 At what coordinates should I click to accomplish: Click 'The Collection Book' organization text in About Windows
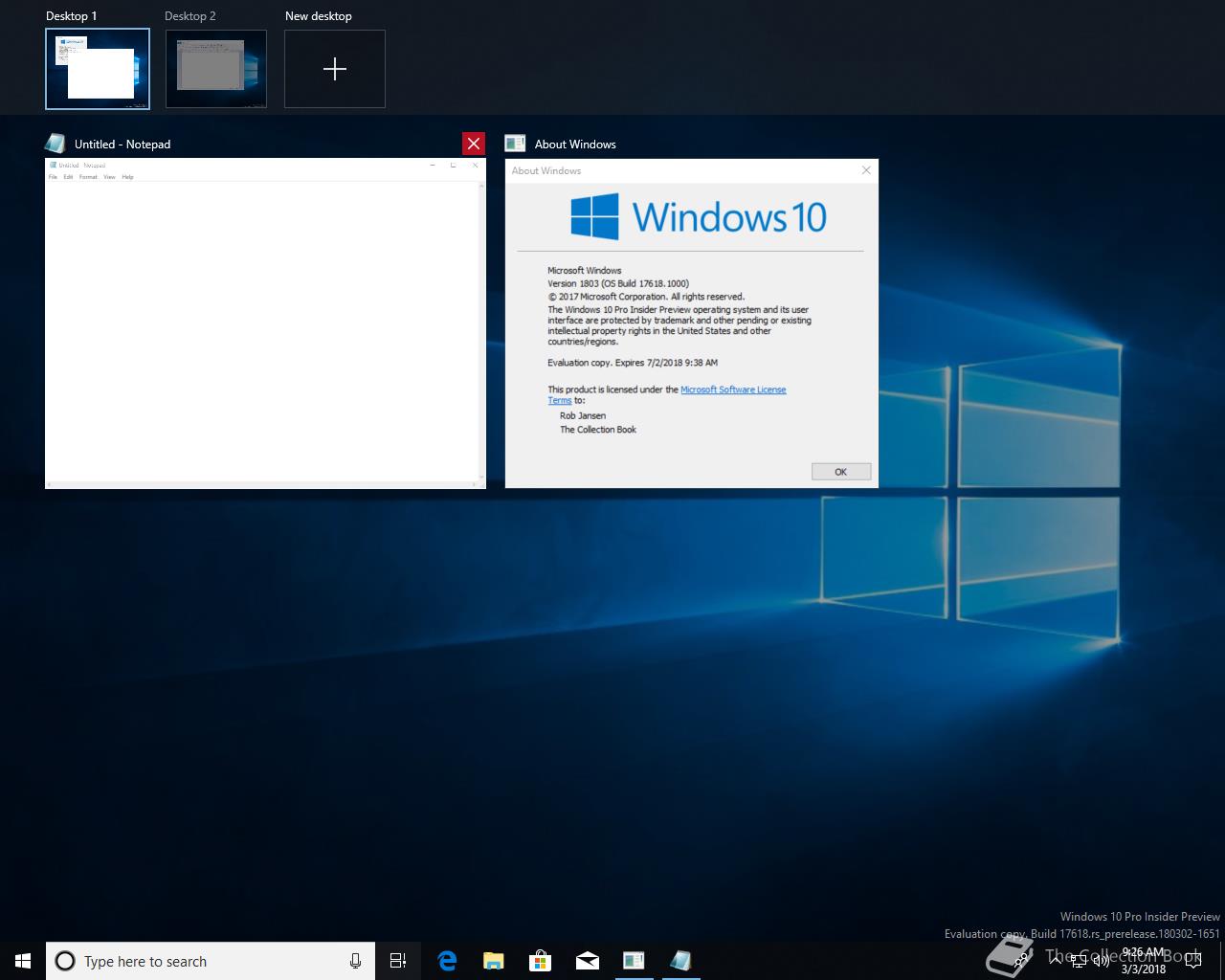coord(598,430)
